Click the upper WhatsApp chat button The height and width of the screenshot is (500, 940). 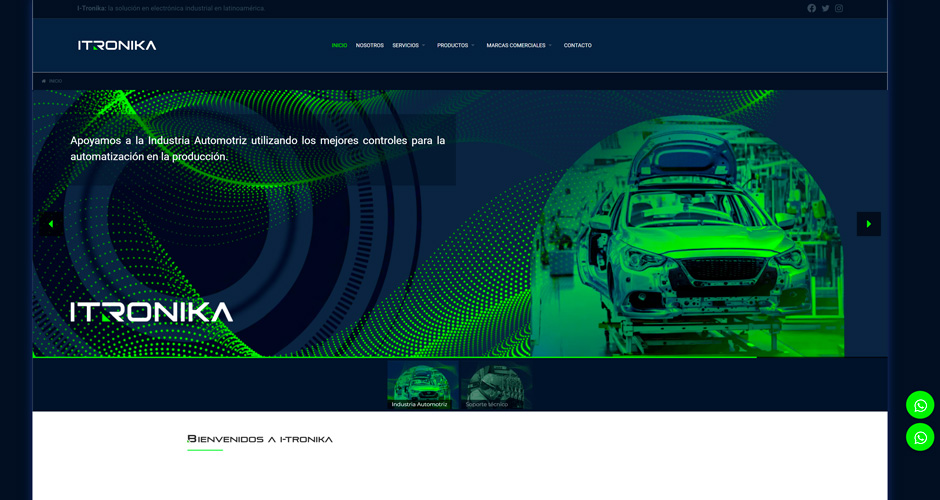point(920,405)
